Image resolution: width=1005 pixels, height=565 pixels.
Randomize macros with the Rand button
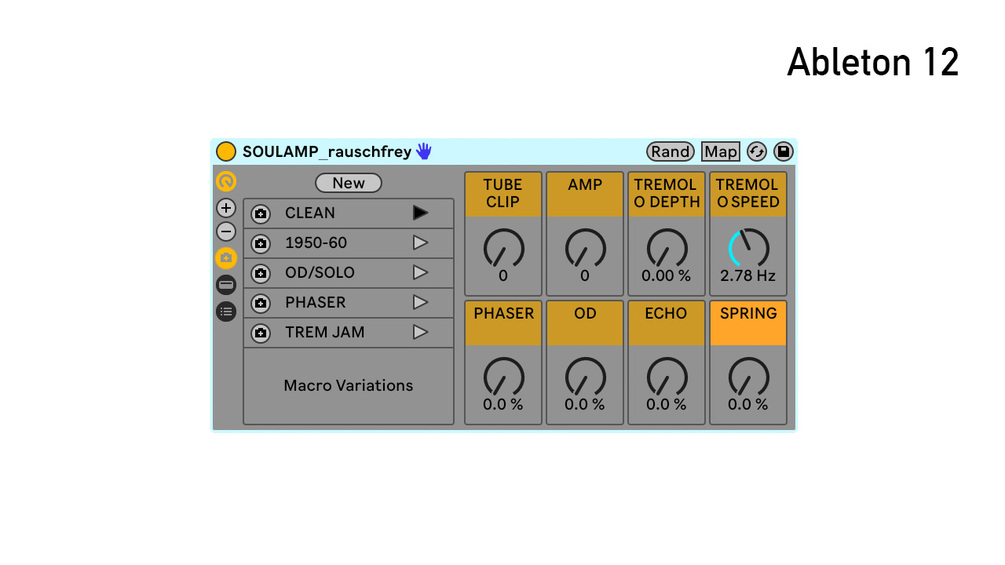point(670,152)
